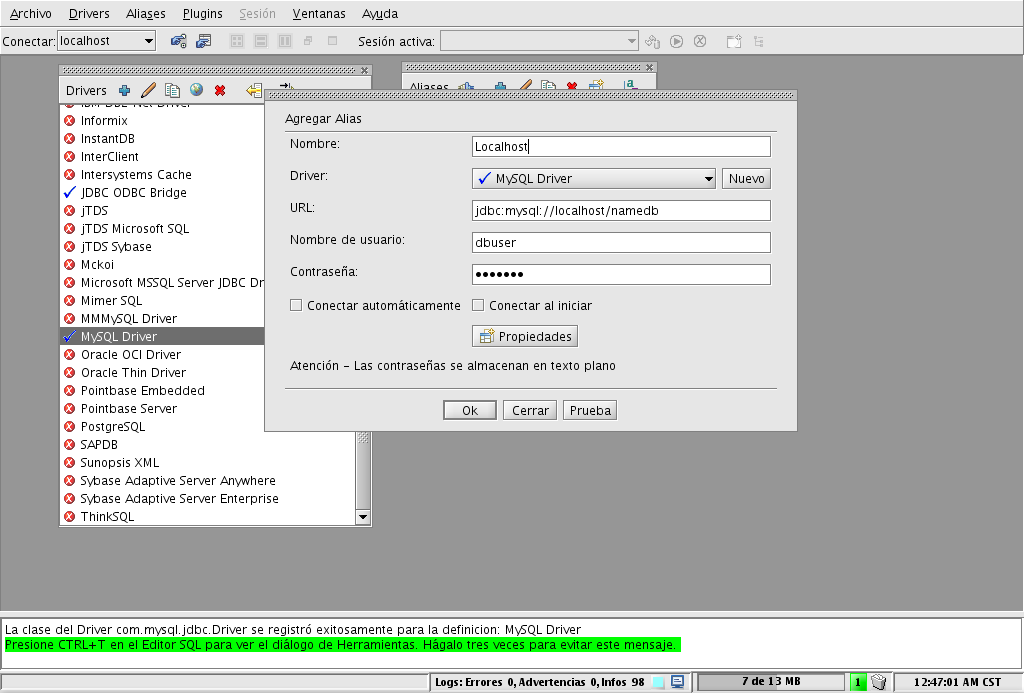Select the Informix driver
Screen dimensions: 1024x693
[x=163, y=120]
